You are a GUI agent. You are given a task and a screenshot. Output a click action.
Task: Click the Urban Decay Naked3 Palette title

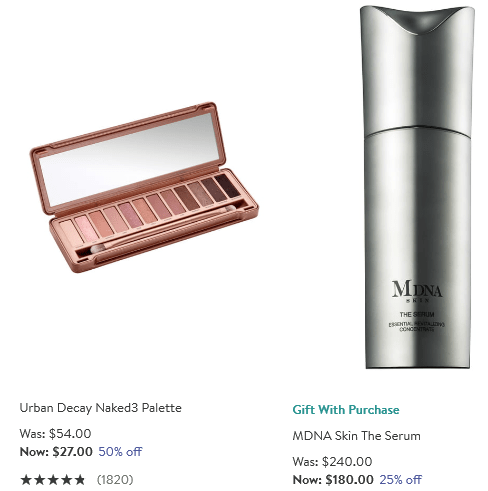100,408
